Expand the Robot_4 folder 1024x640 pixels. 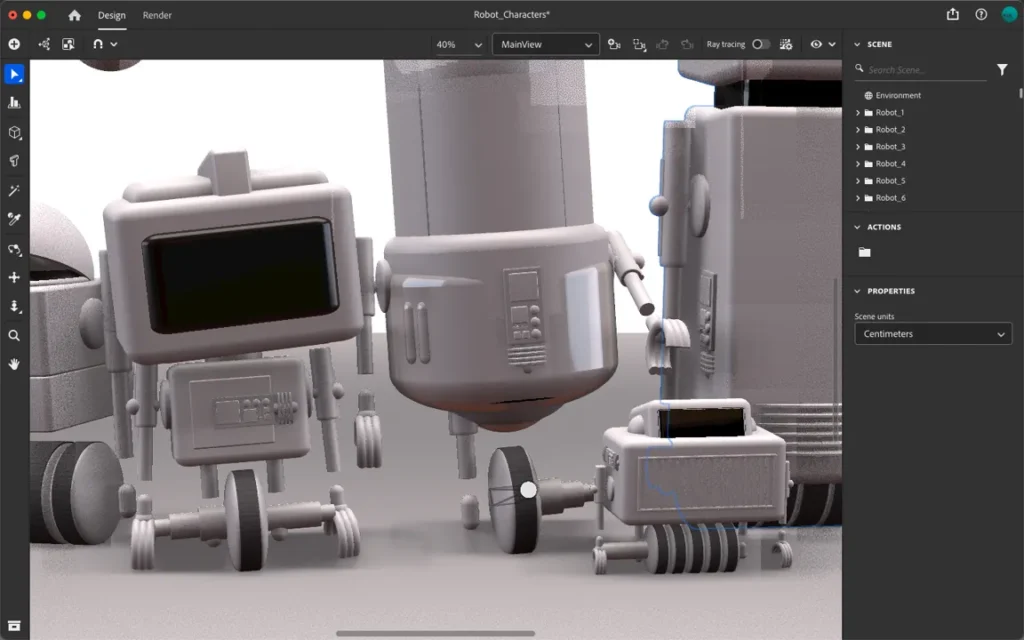point(857,163)
